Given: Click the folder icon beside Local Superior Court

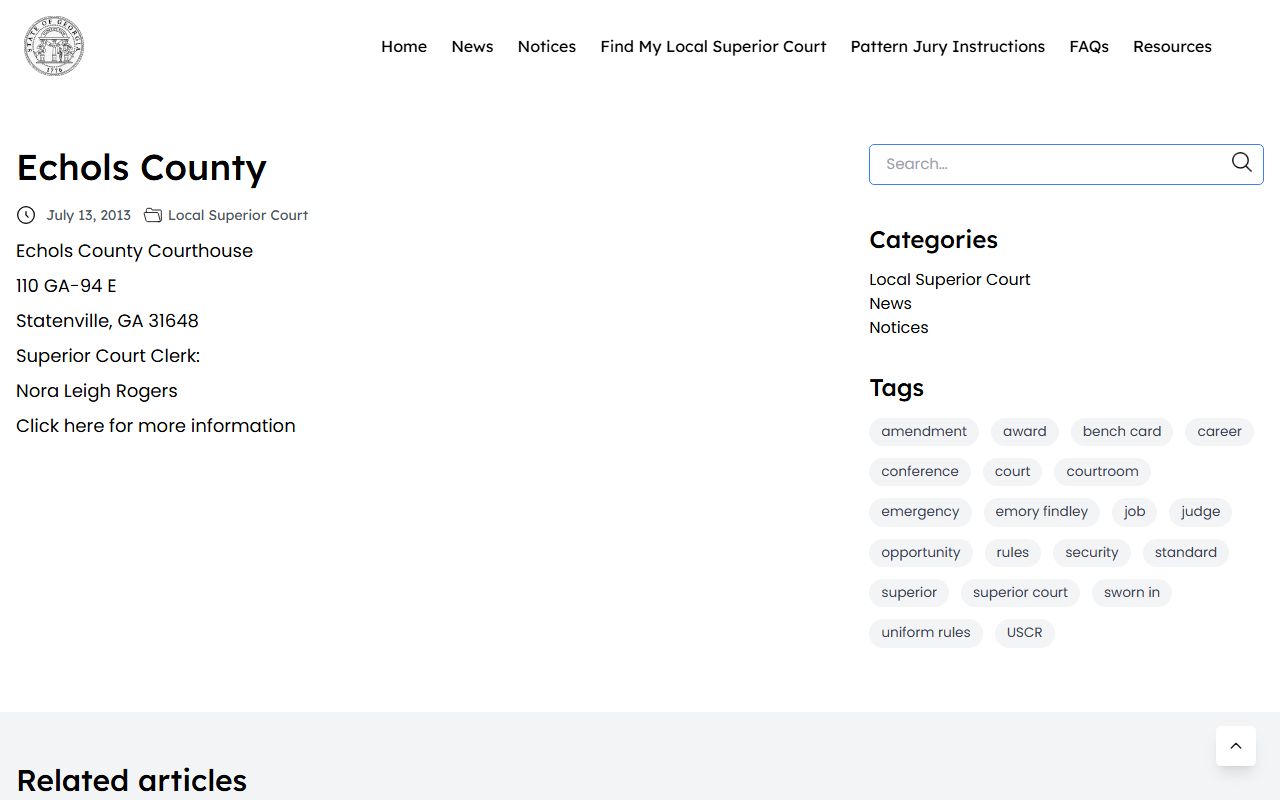Looking at the screenshot, I should point(153,215).
